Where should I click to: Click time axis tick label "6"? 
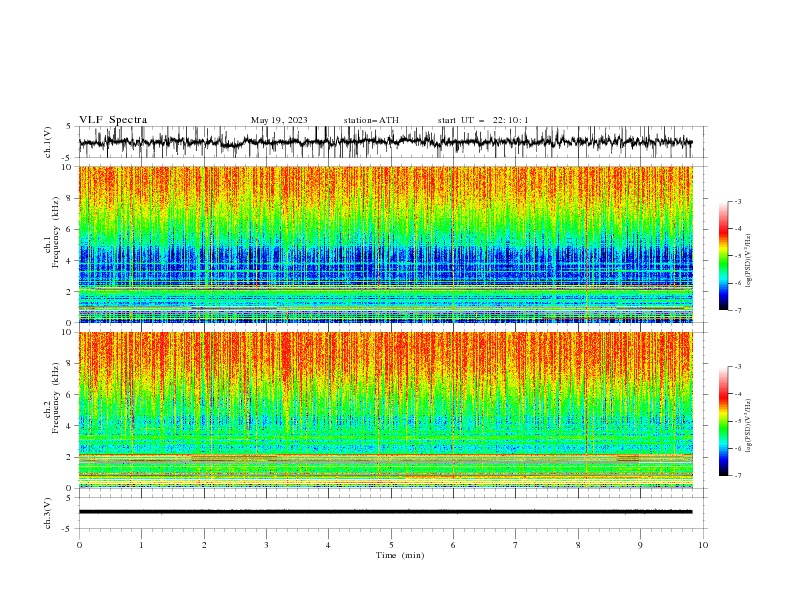coord(453,545)
